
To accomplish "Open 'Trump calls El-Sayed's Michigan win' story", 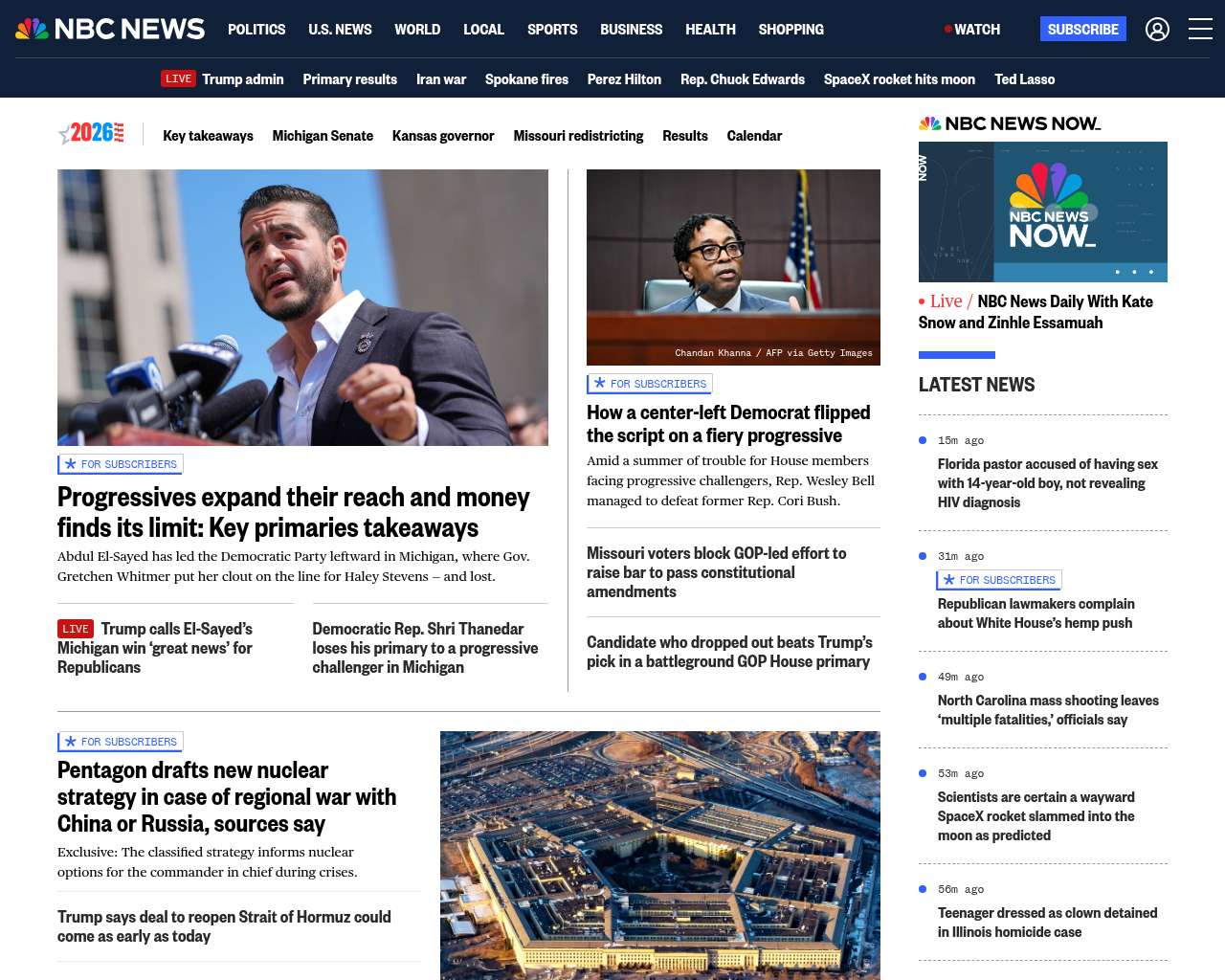I will 155,648.
